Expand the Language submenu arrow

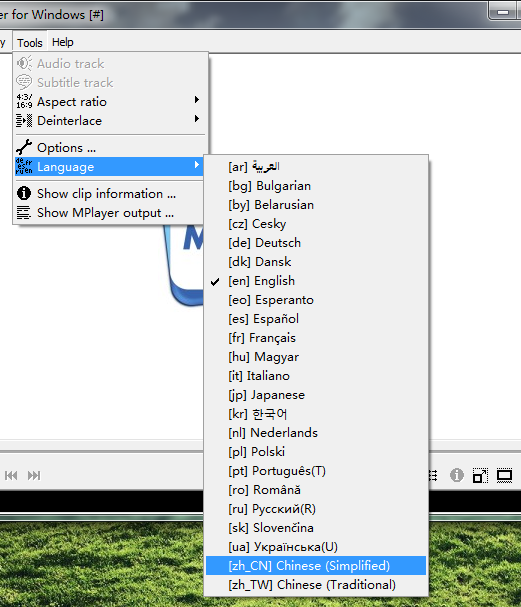pyautogui.click(x=197, y=165)
